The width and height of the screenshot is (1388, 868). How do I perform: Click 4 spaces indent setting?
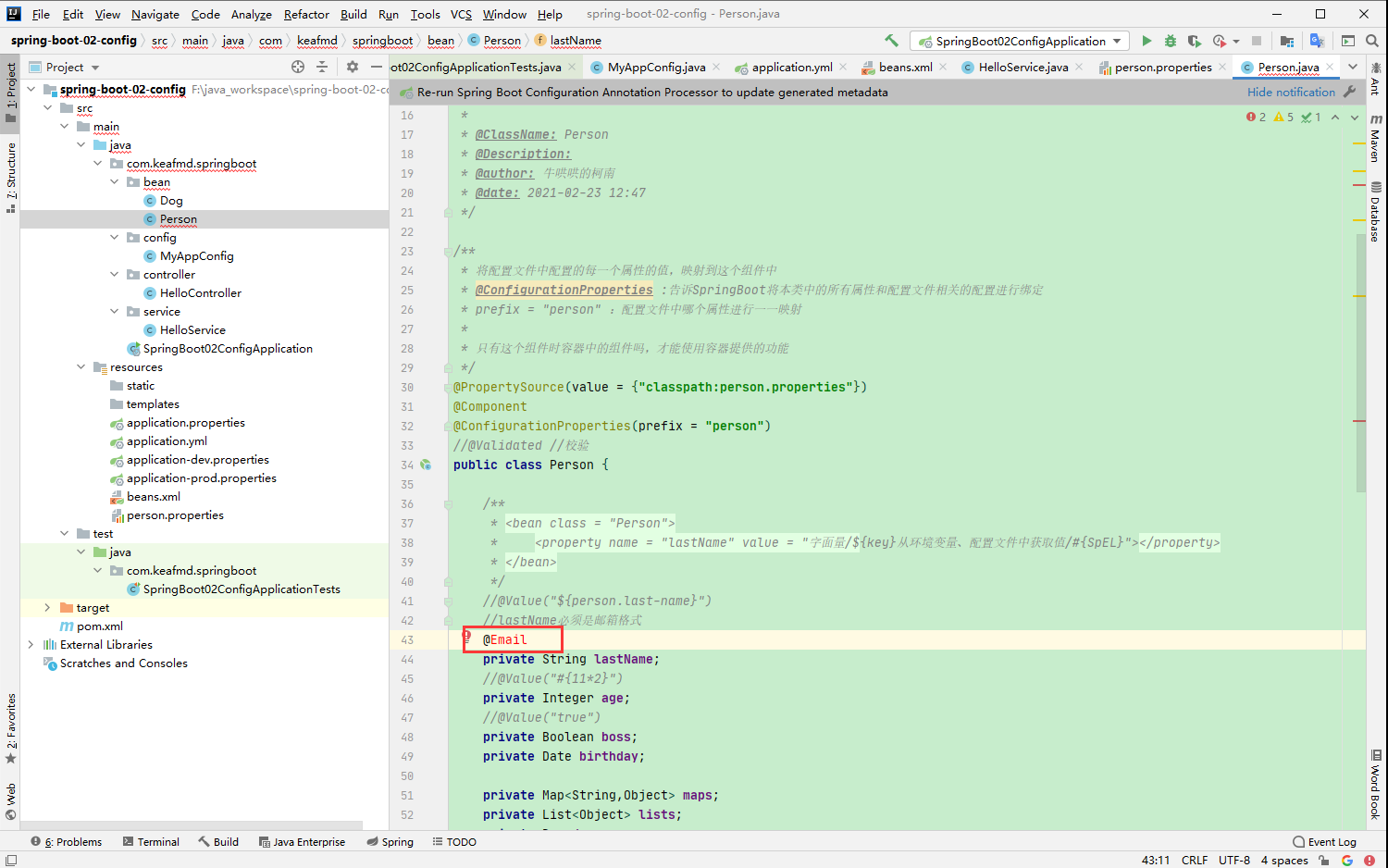point(1284,860)
